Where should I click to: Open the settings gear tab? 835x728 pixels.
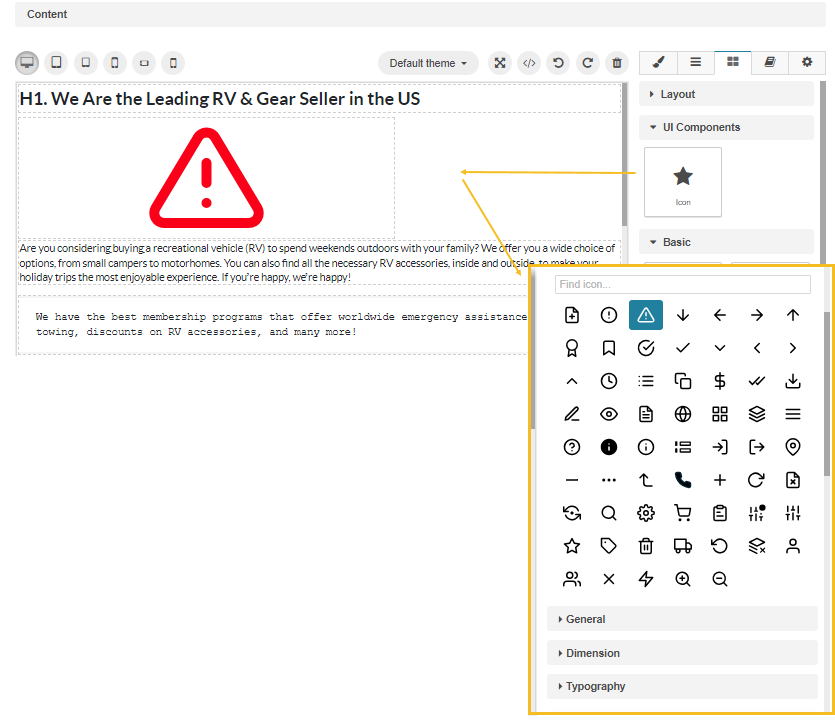coord(807,62)
